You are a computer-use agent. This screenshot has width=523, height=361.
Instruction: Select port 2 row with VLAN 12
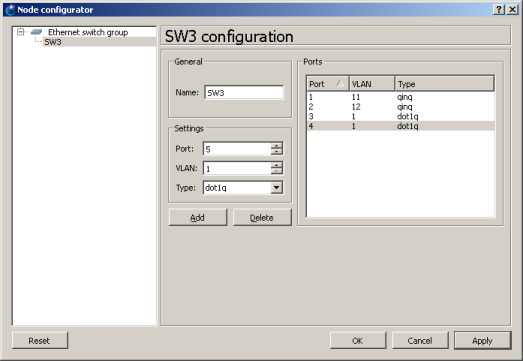pyautogui.click(x=400, y=107)
